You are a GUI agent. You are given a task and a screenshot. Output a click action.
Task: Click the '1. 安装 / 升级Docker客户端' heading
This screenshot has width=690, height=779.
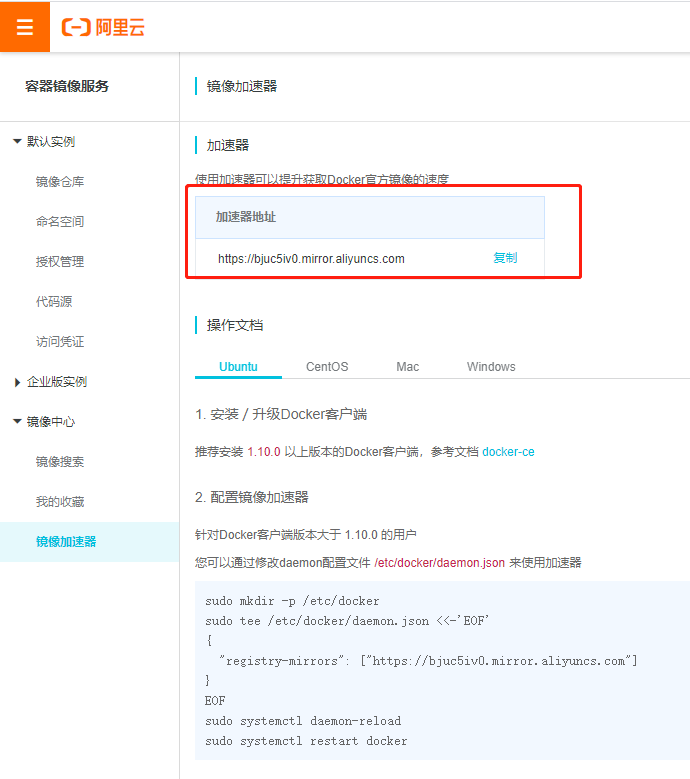click(x=281, y=414)
